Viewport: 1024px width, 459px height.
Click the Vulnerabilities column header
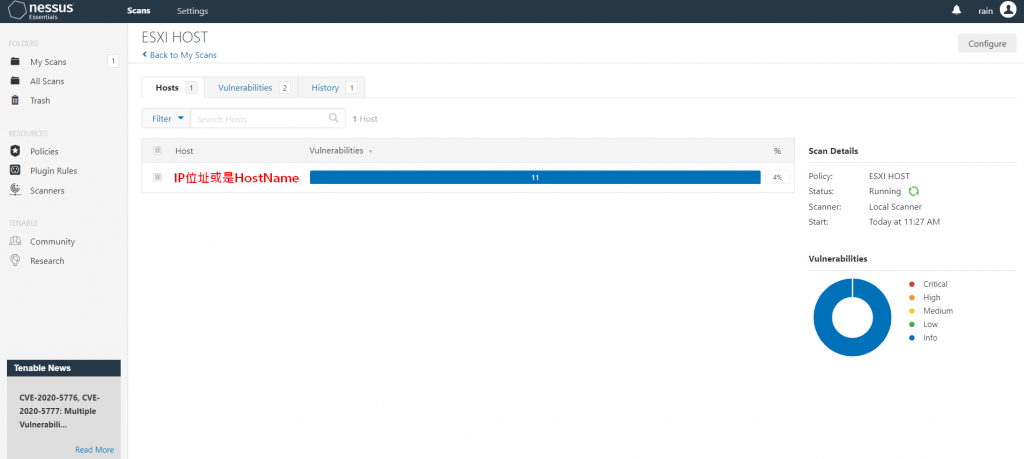pyautogui.click(x=336, y=151)
